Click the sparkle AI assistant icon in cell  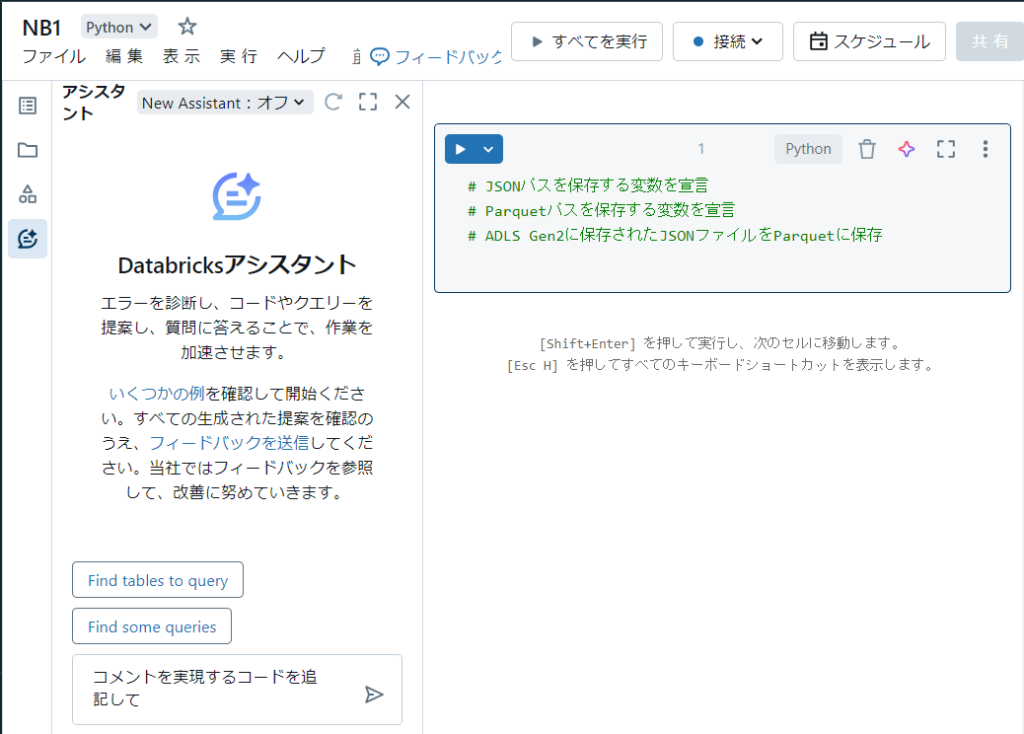[906, 149]
